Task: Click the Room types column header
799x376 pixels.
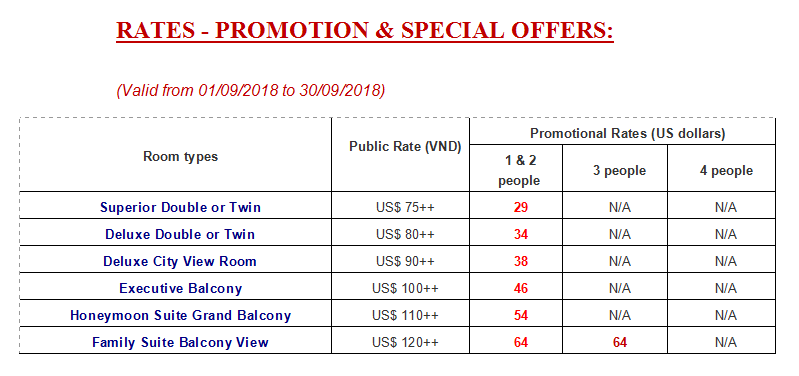Action: pyautogui.click(x=180, y=156)
